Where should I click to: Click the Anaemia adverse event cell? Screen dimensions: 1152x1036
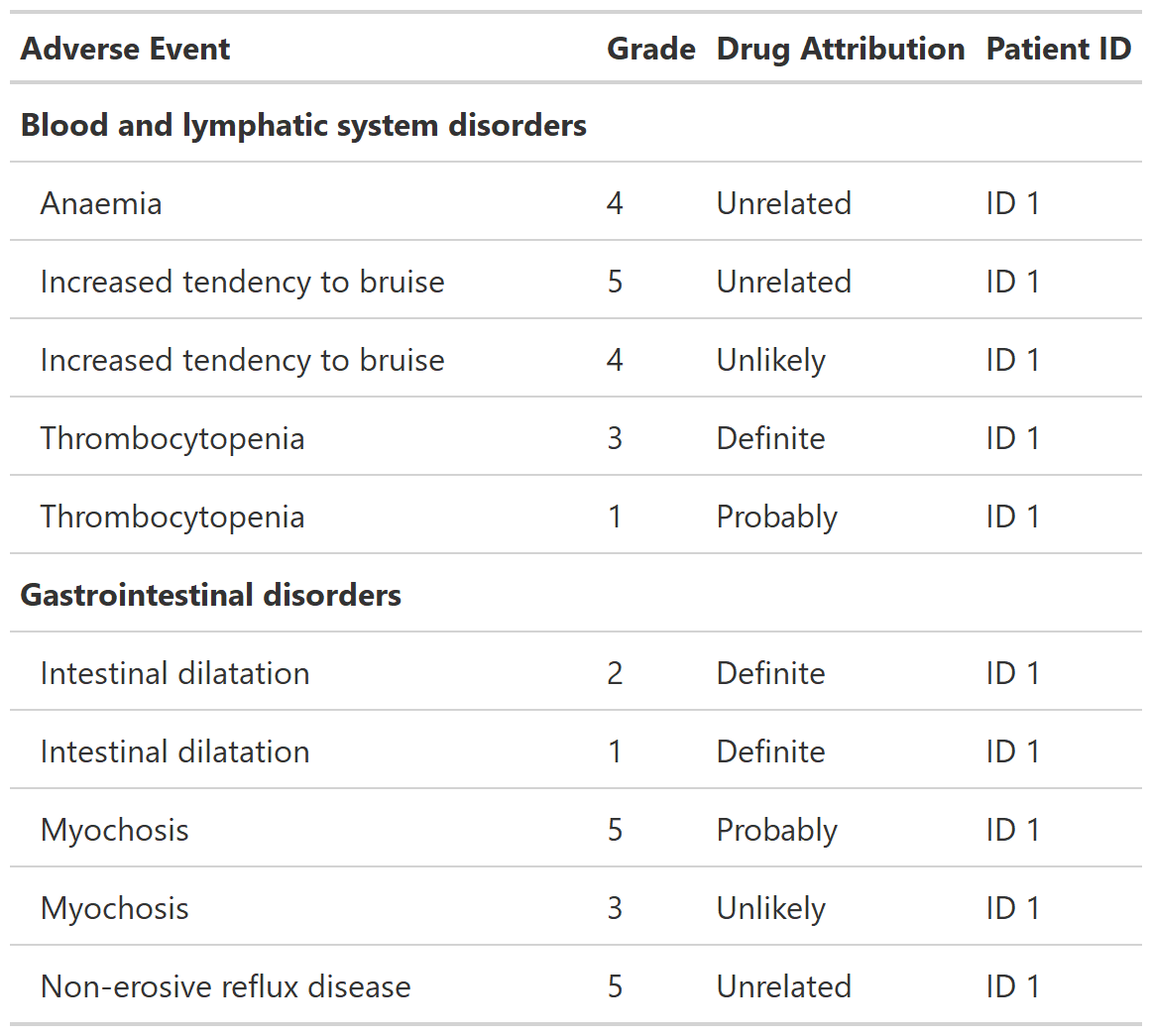pyautogui.click(x=101, y=203)
